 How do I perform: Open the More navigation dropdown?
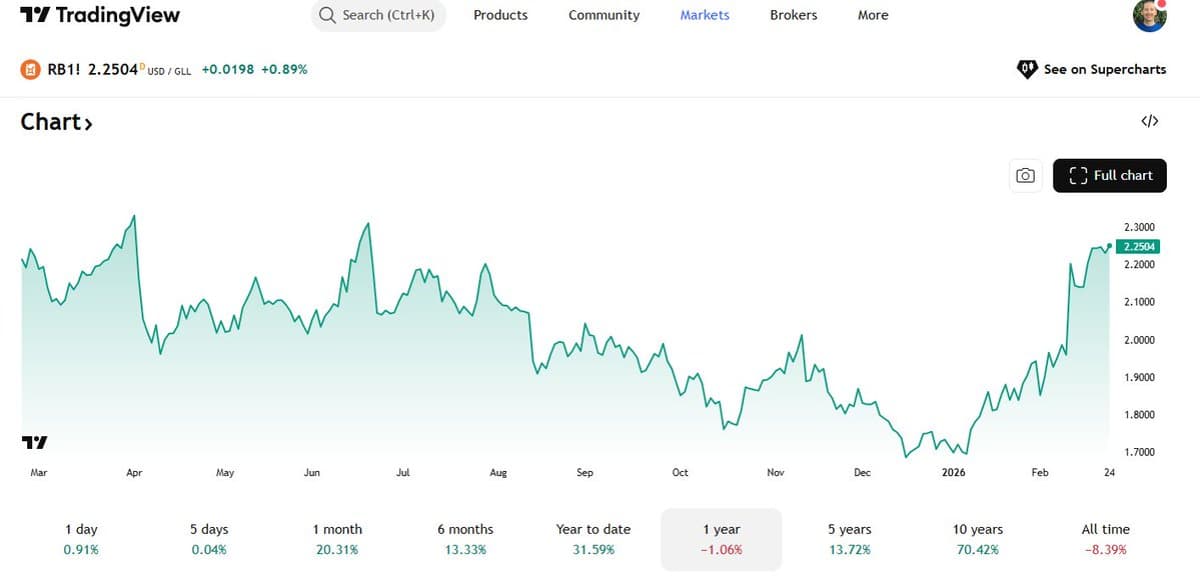872,15
